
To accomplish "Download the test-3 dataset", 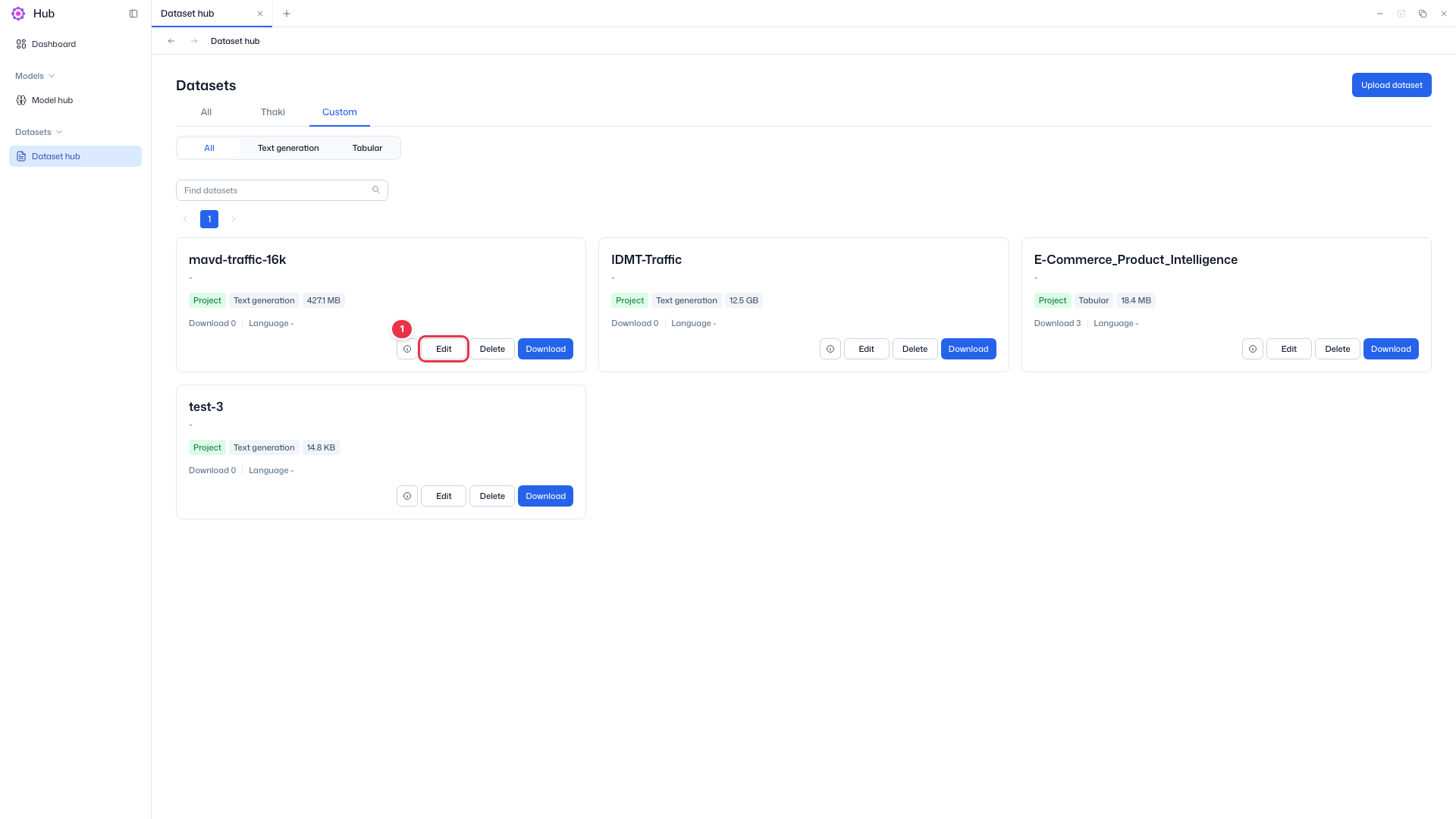I will [545, 496].
